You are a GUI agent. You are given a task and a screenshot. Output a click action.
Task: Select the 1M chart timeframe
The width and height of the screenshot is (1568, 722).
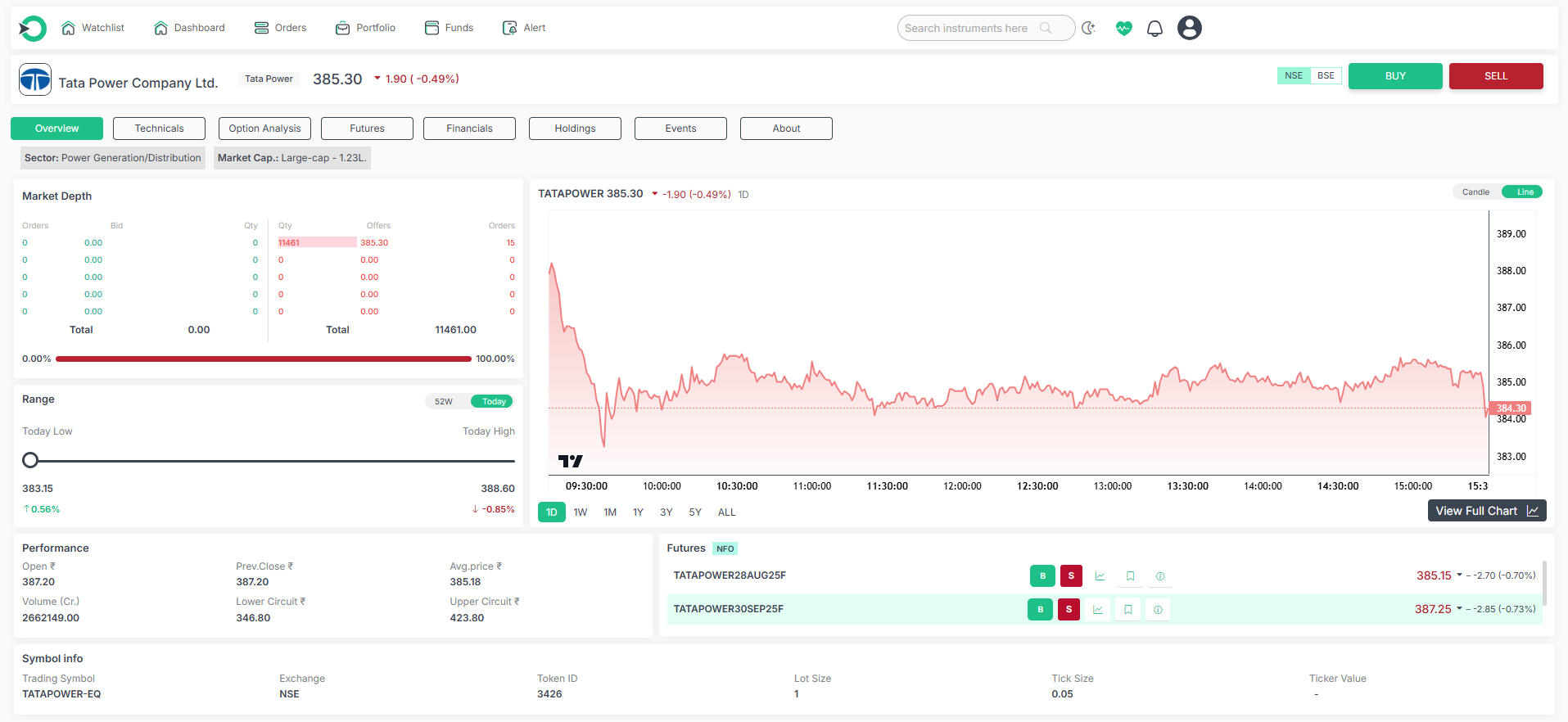click(610, 512)
